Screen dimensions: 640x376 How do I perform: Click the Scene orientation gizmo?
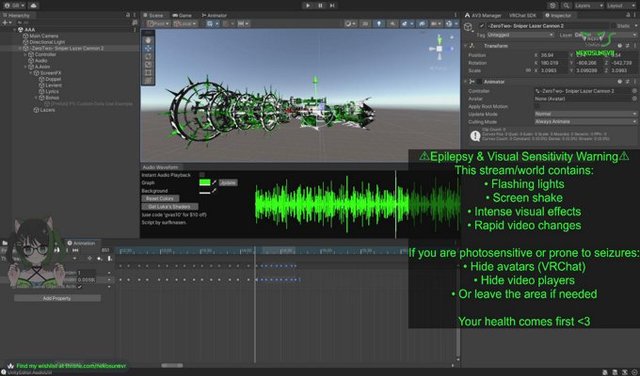(440, 49)
